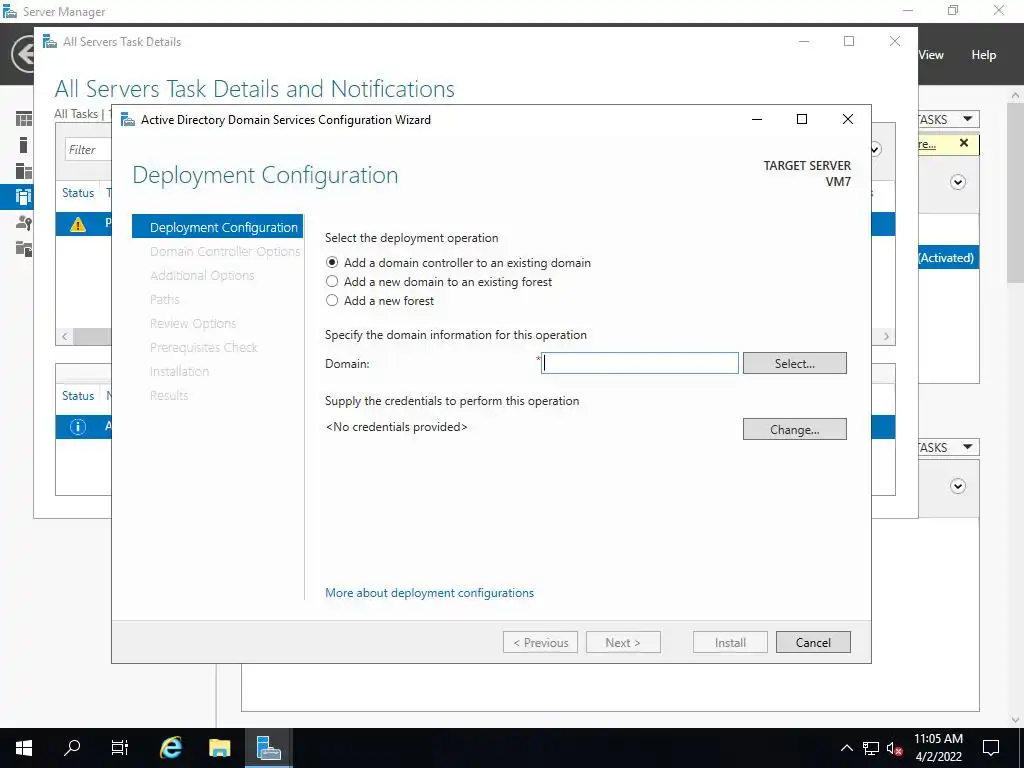Click Server Manager title bar icon

pyautogui.click(x=10, y=11)
